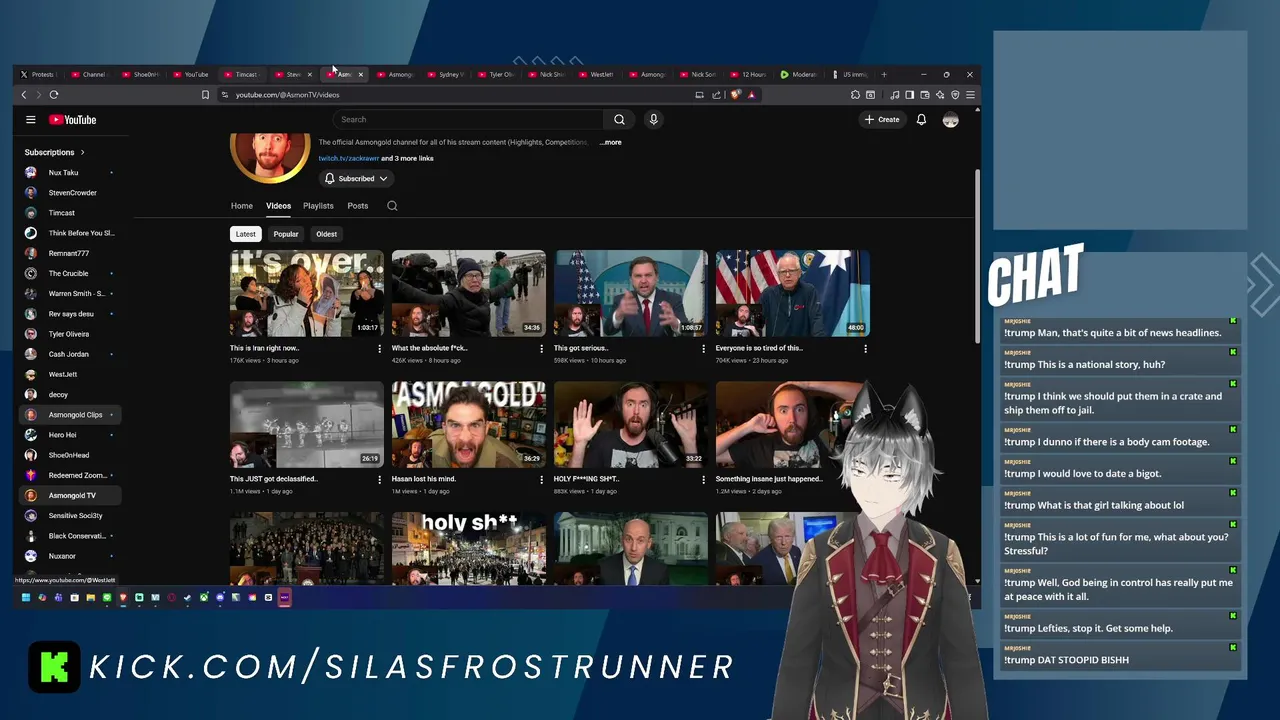This screenshot has width=1280, height=720.
Task: Switch to the 12 Hours browser tab
Action: click(750, 75)
